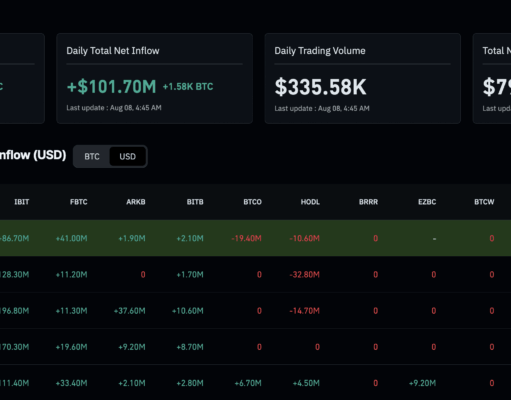Click the +2.10M BITB cell in highlighted row

190,238
